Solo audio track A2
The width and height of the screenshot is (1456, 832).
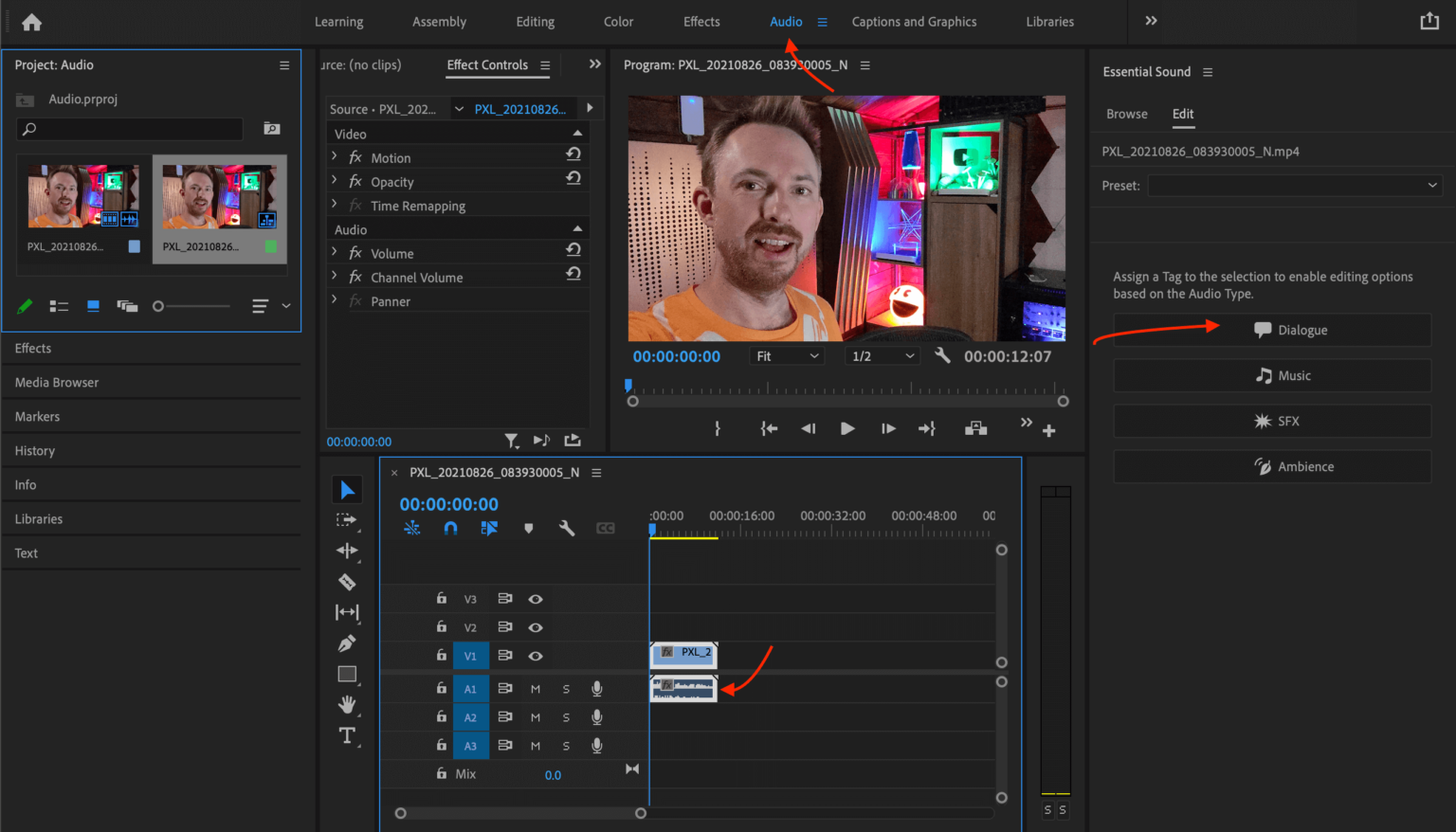click(566, 717)
